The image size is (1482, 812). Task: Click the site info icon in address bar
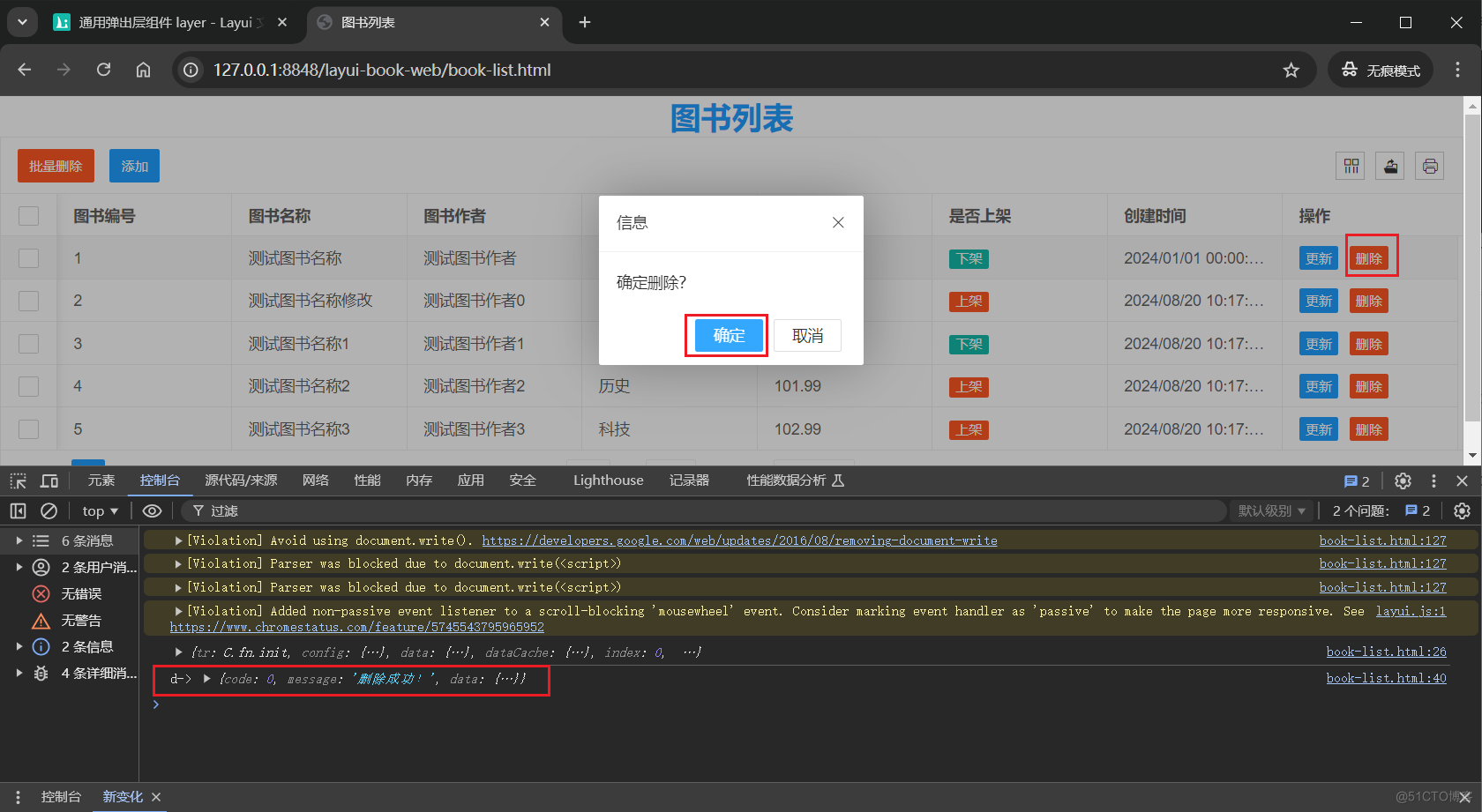pos(191,70)
